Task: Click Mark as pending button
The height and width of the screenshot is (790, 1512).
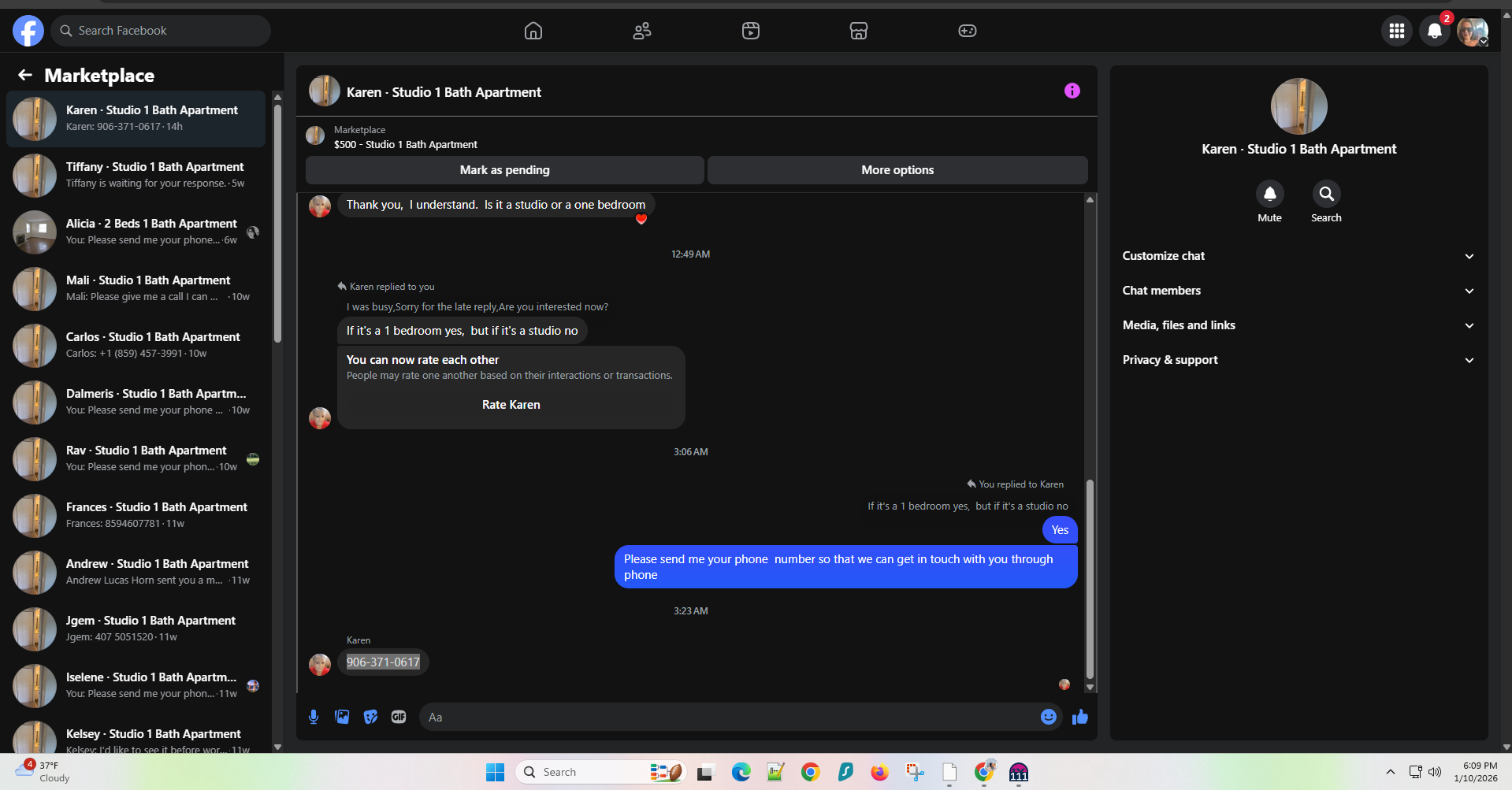Action: [505, 170]
